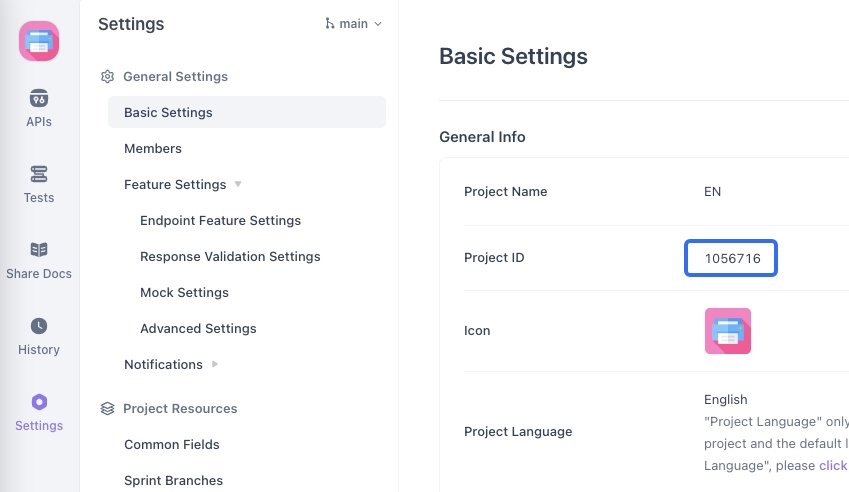Viewport: 849px width, 492px height.
Task: Open Response Validation Settings
Action: pyautogui.click(x=230, y=257)
